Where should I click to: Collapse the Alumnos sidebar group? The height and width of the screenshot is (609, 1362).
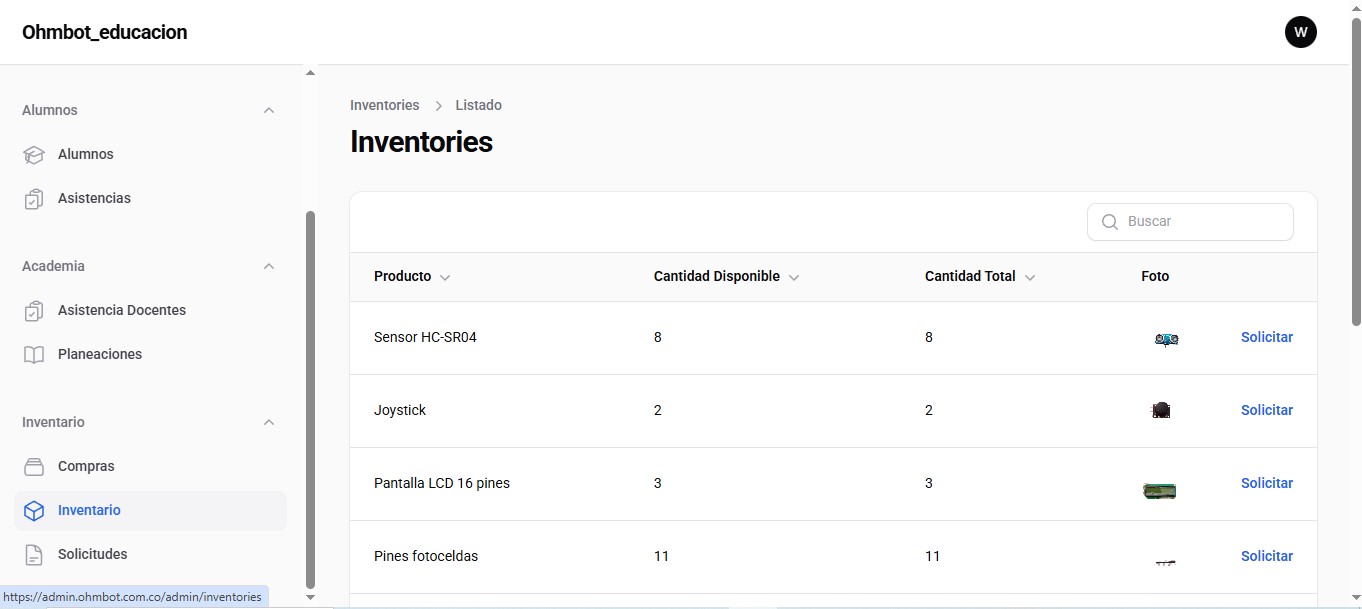[268, 110]
